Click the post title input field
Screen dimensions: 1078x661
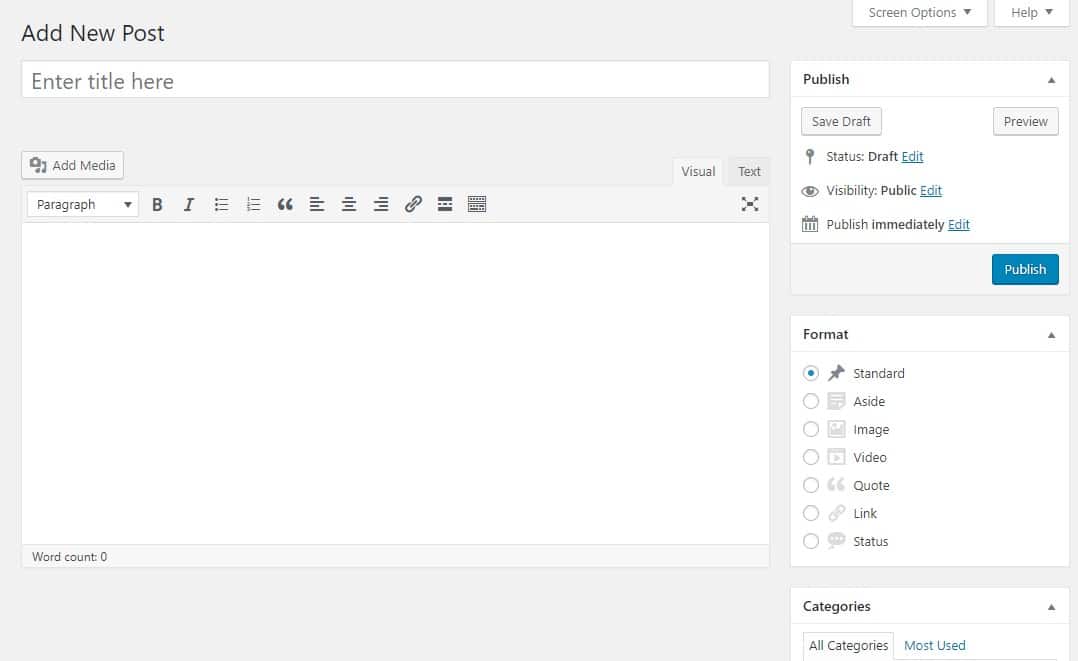pyautogui.click(x=394, y=81)
